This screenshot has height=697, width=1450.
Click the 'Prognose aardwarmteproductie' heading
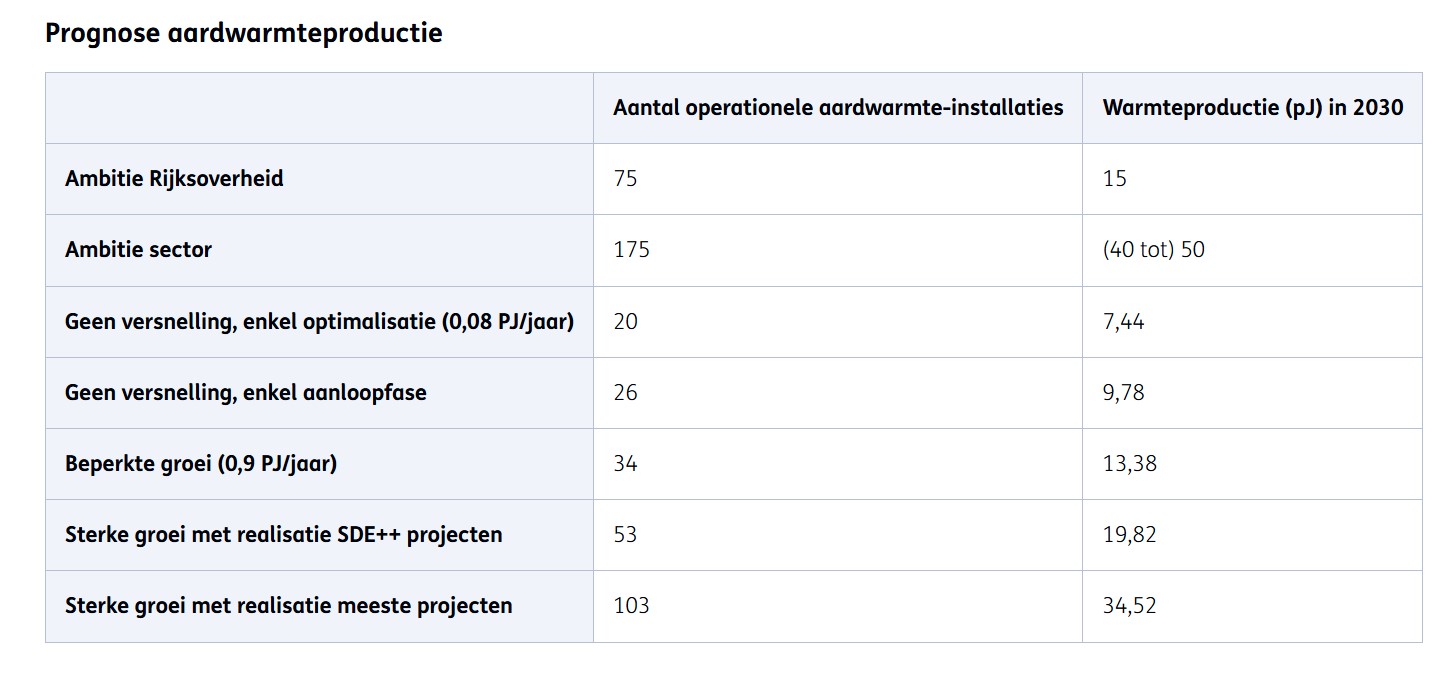[x=244, y=34]
